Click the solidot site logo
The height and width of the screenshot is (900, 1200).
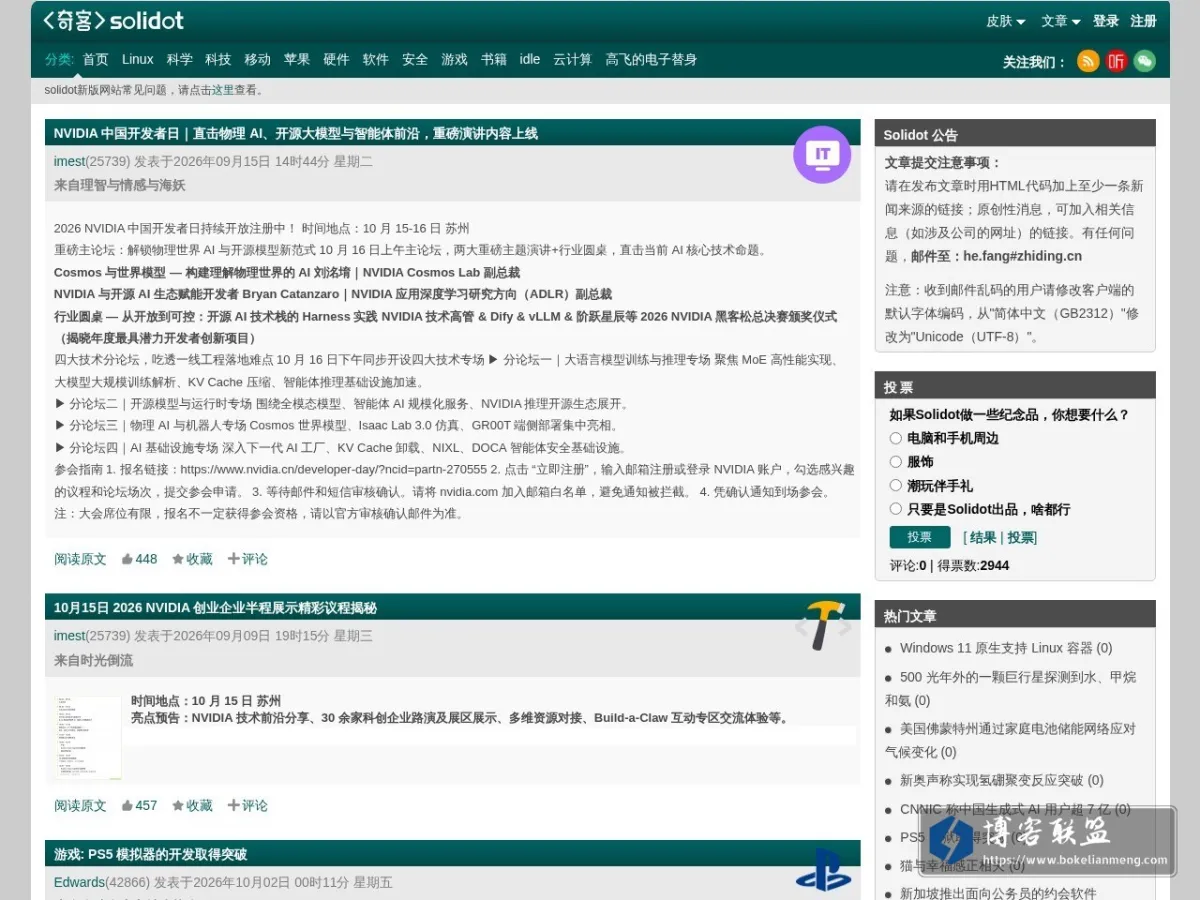pos(113,20)
